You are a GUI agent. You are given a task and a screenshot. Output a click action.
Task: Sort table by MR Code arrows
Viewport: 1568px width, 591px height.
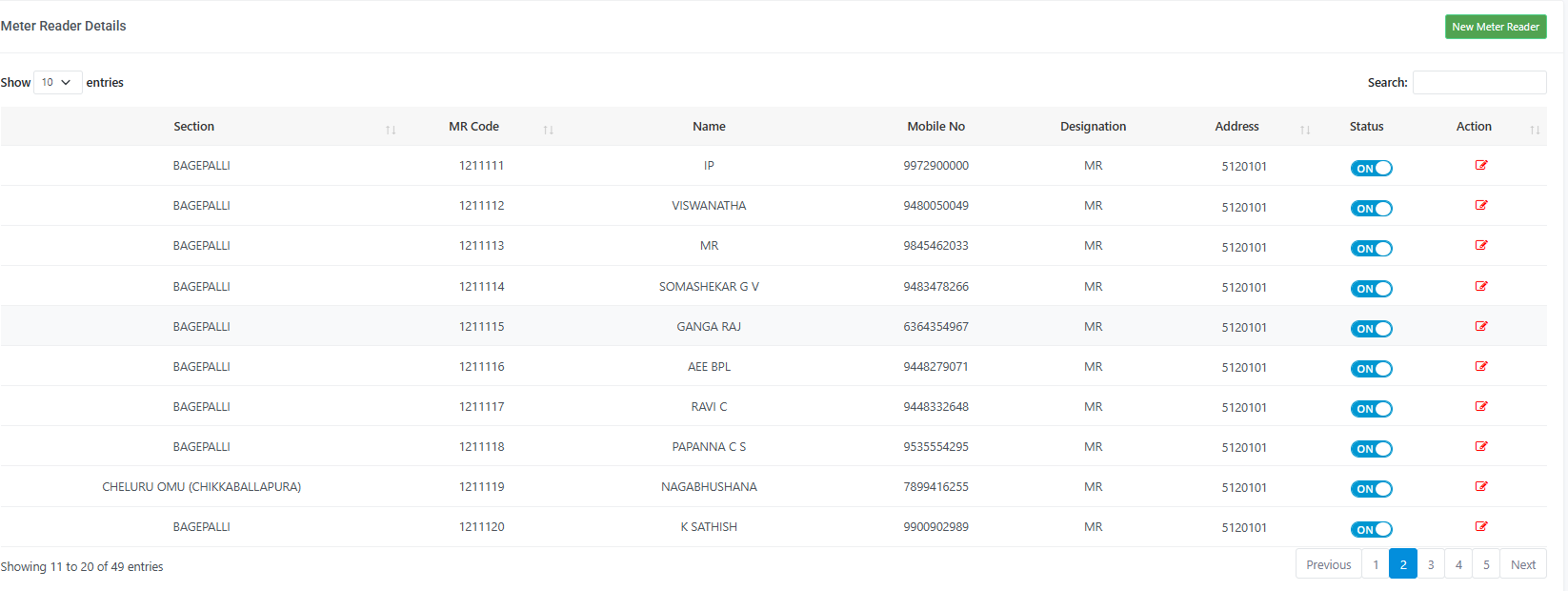549,130
